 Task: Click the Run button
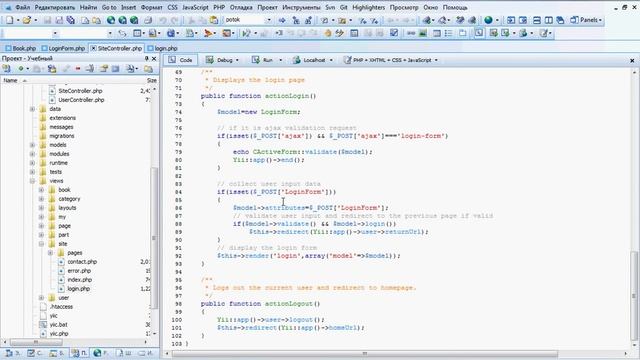tap(263, 60)
